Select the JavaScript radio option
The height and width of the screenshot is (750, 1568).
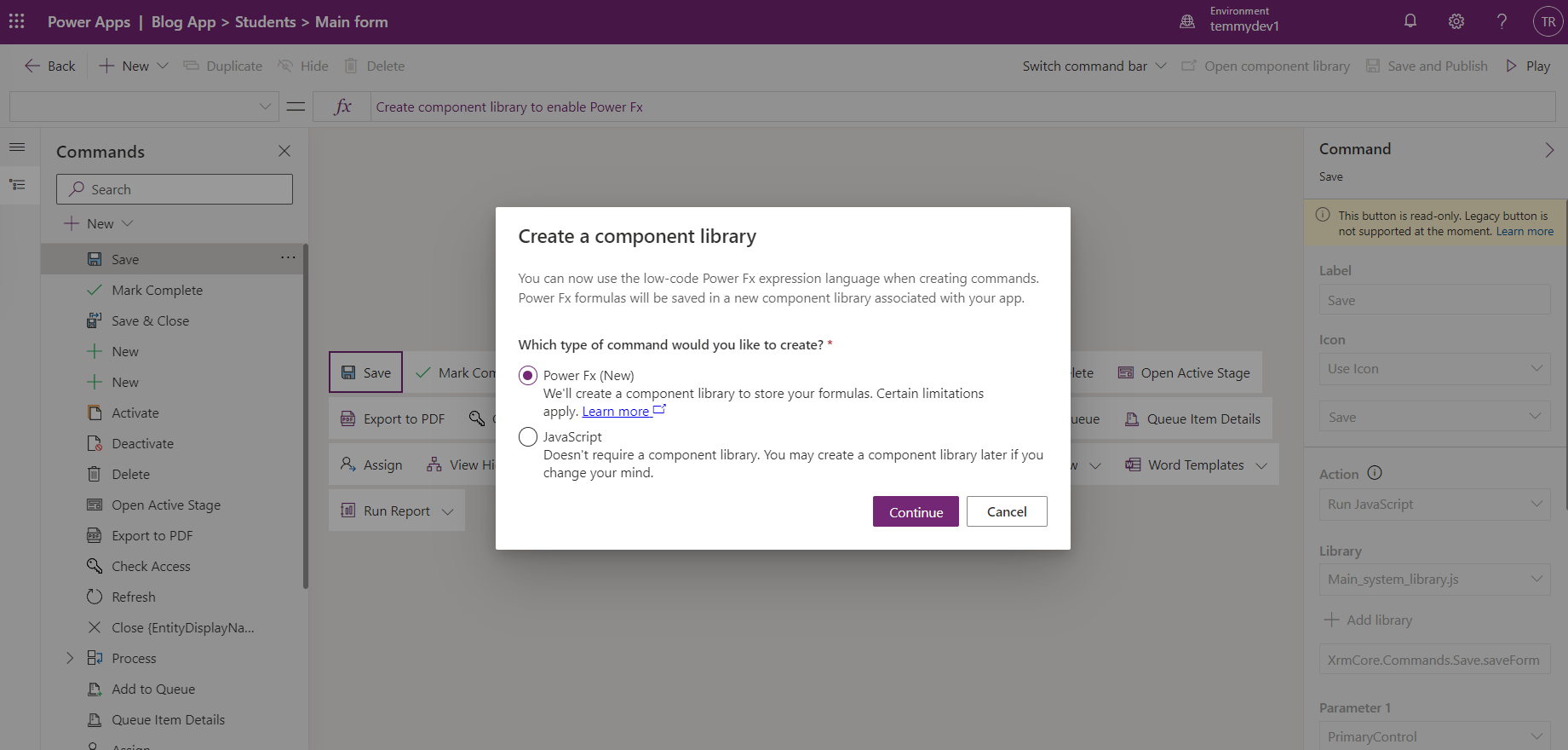[528, 437]
